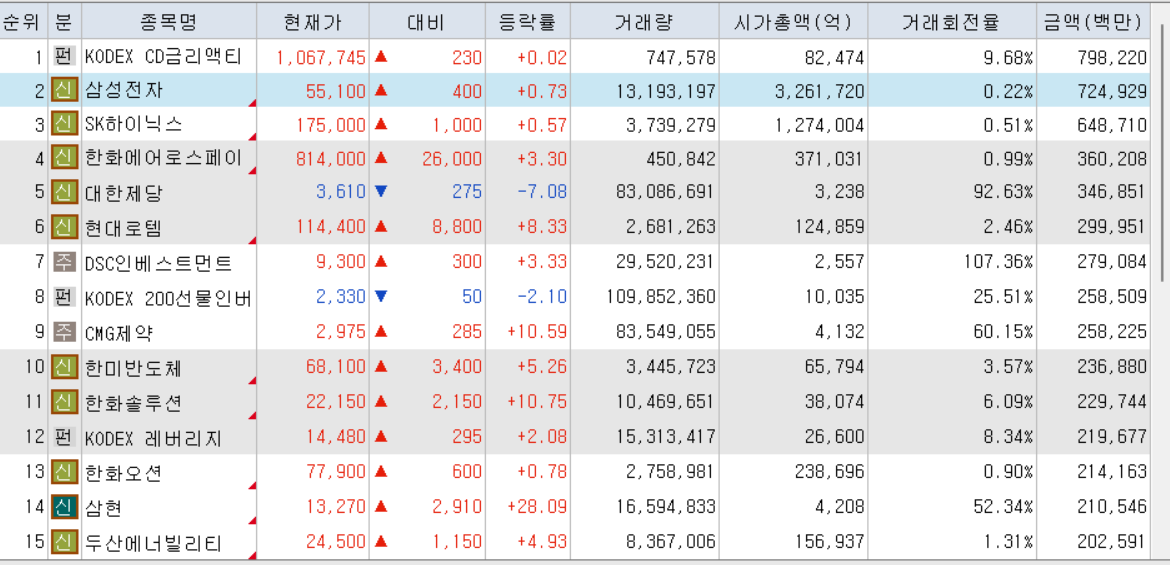1170x565 pixels.
Task: Select the KODEX 200선물인버 stock name
Action: (168, 298)
